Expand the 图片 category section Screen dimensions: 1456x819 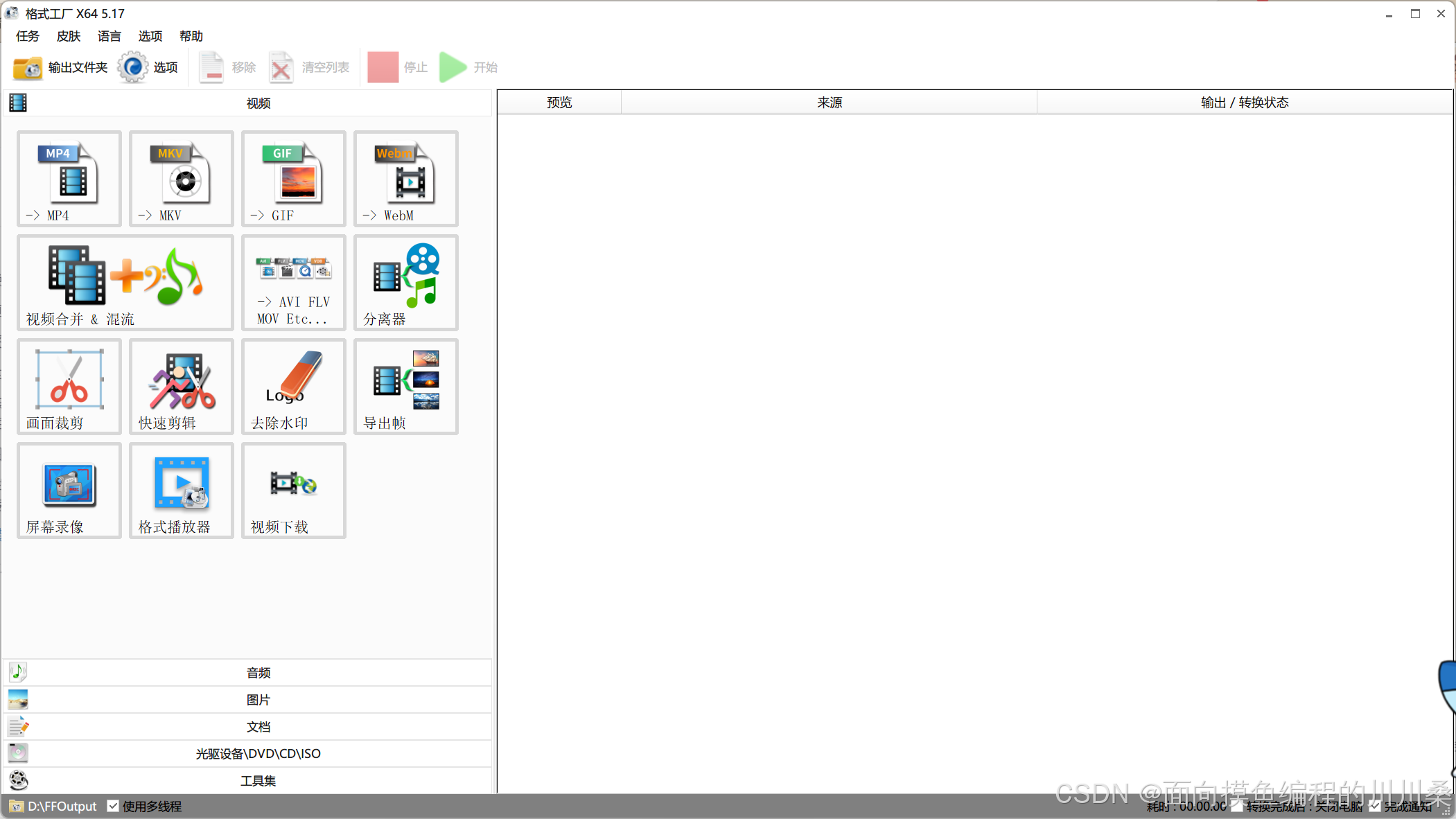pyautogui.click(x=258, y=699)
